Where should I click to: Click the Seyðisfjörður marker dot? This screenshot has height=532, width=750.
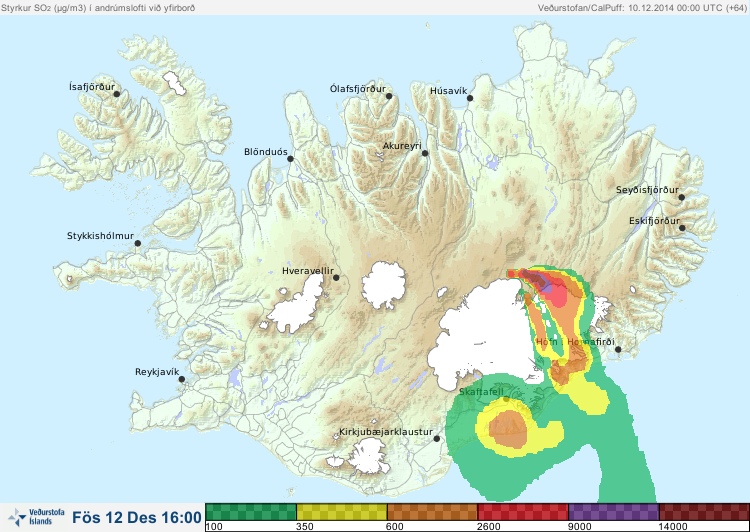(682, 197)
